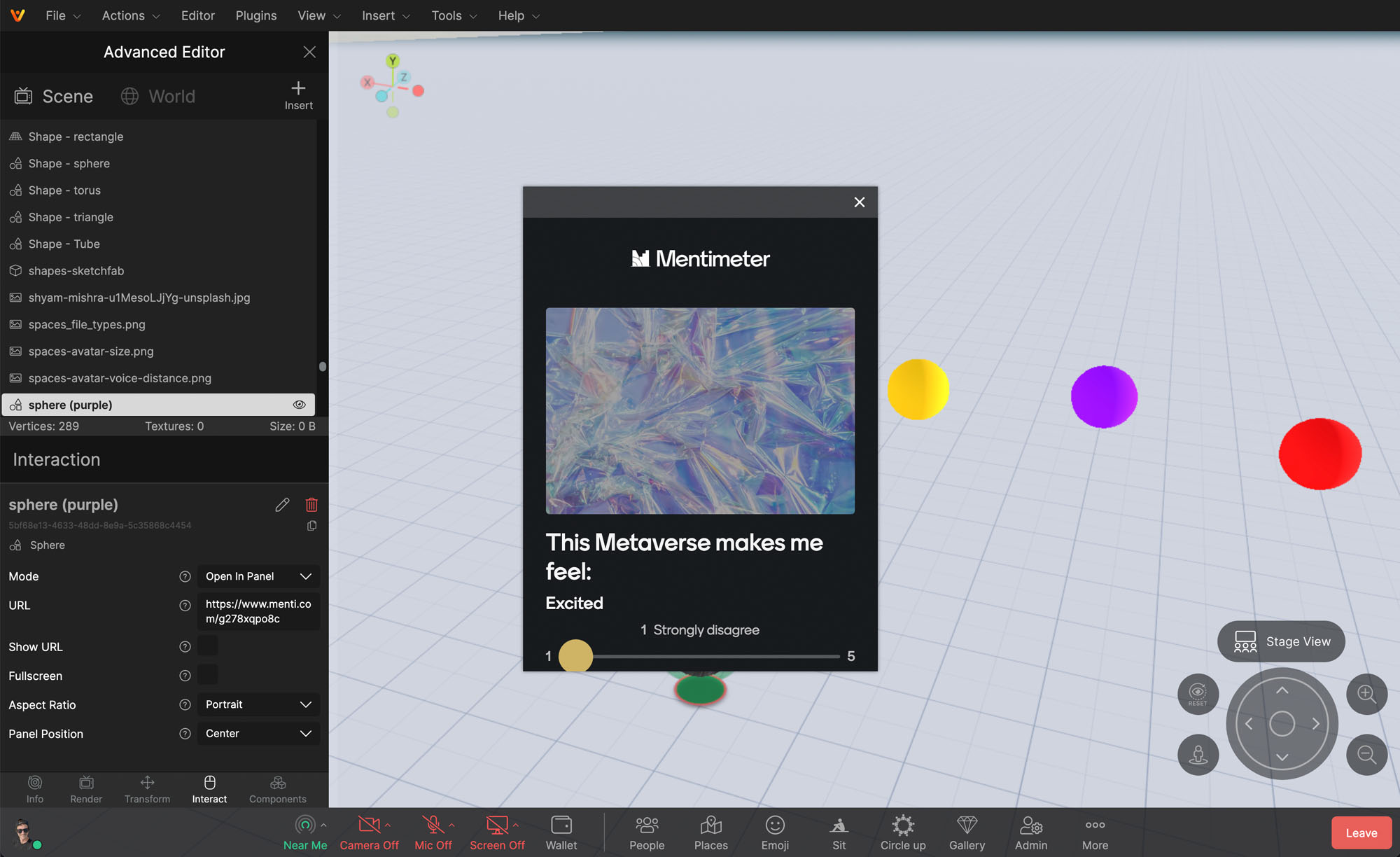Screen dimensions: 1400x857
Task: Delete sphere (purple) with the red trash icon
Action: coord(311,504)
